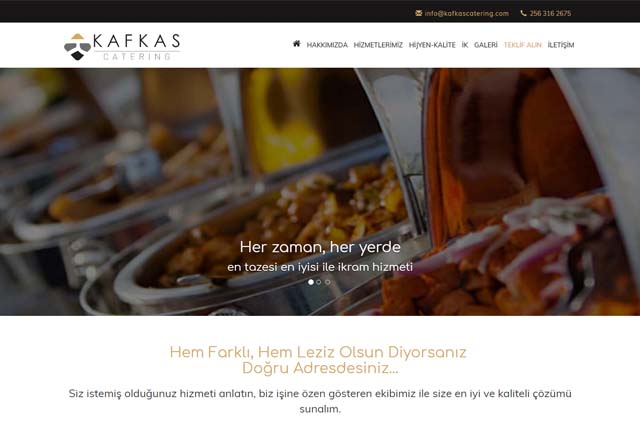The image size is (640, 426).
Task: Click the 256 316 2675 phone number
Action: (550, 13)
